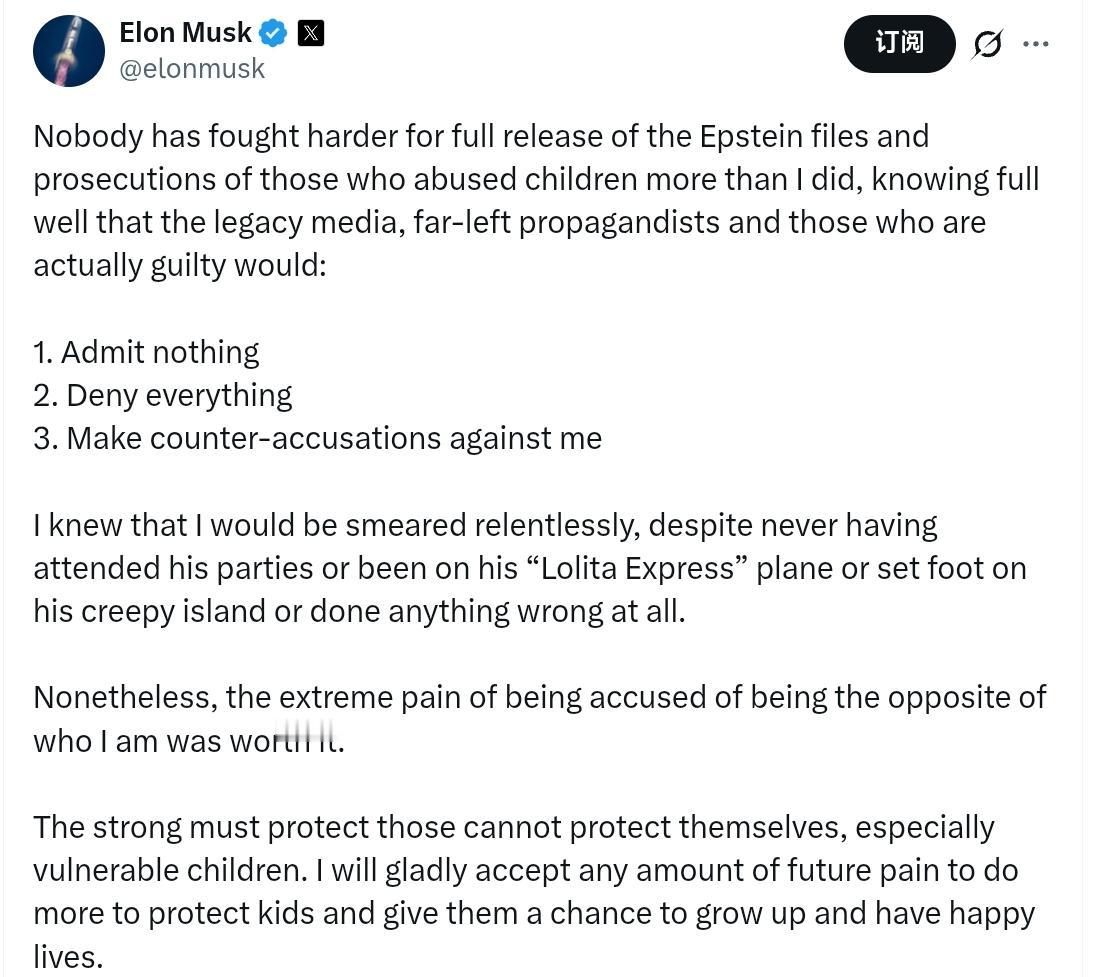
Task: Open the three-dot more options menu
Action: [1036, 44]
